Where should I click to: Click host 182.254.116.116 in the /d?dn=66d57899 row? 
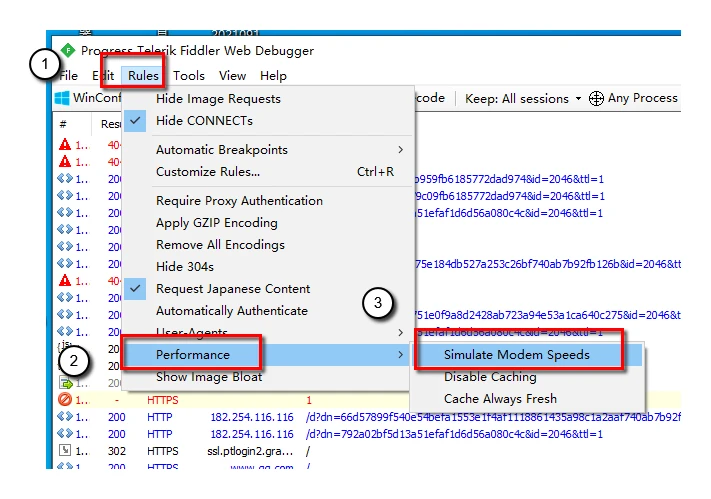click(x=252, y=417)
